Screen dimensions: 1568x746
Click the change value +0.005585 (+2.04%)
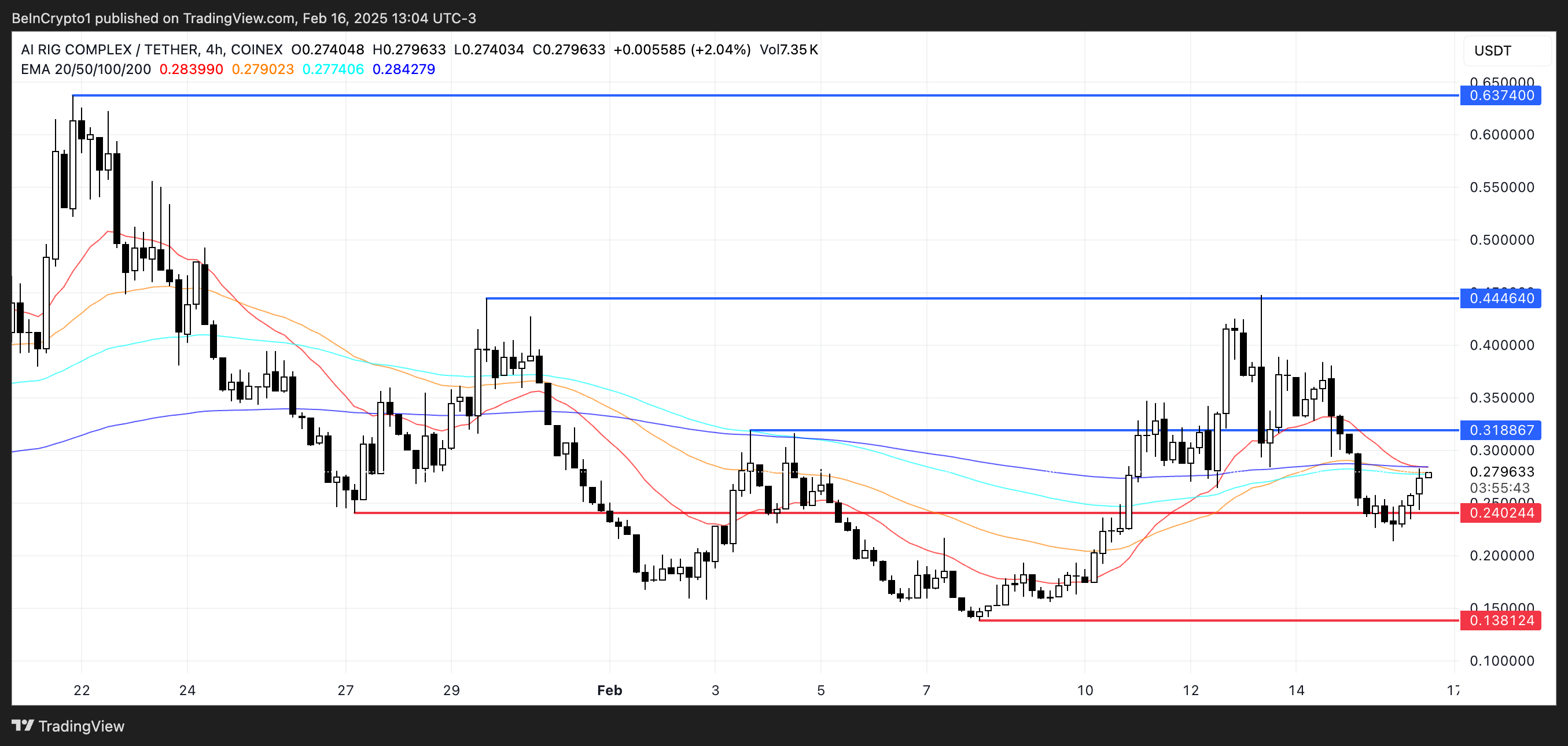tap(682, 49)
